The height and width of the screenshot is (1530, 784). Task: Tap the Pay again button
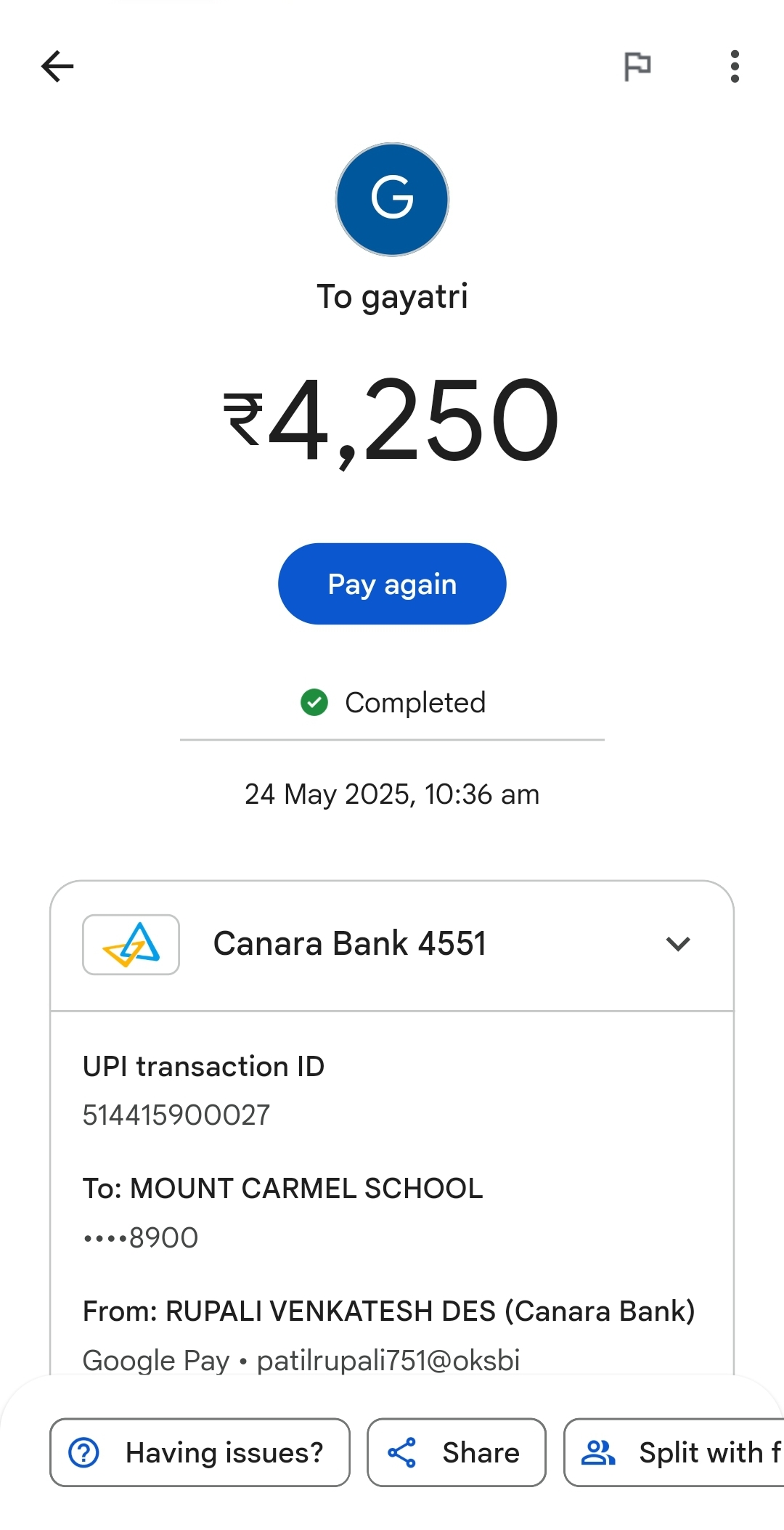[x=392, y=584]
